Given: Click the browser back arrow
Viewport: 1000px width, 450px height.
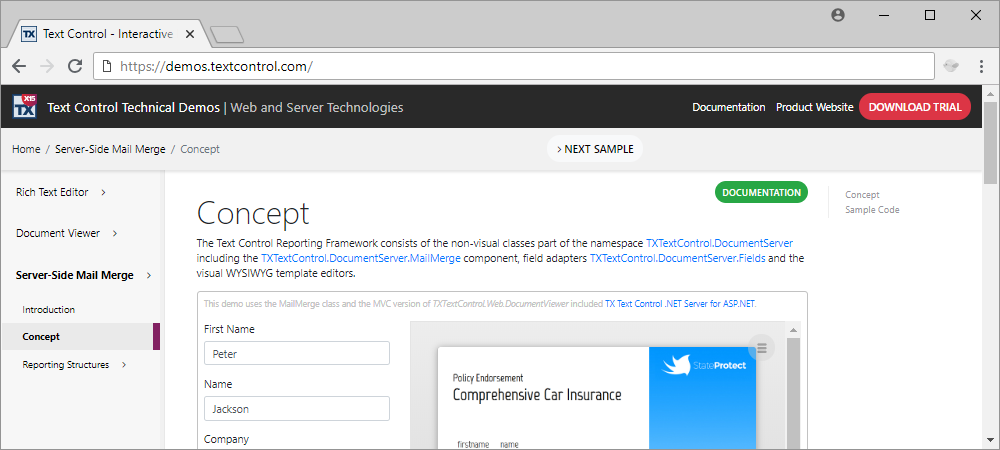Looking at the screenshot, I should pyautogui.click(x=19, y=66).
